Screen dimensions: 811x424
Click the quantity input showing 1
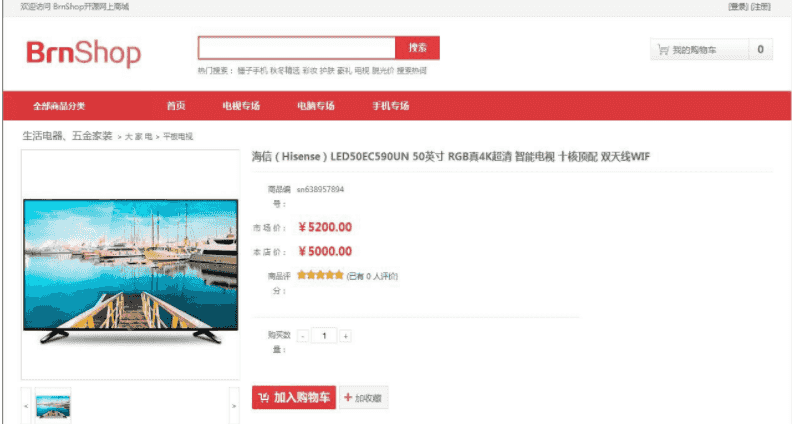(324, 336)
